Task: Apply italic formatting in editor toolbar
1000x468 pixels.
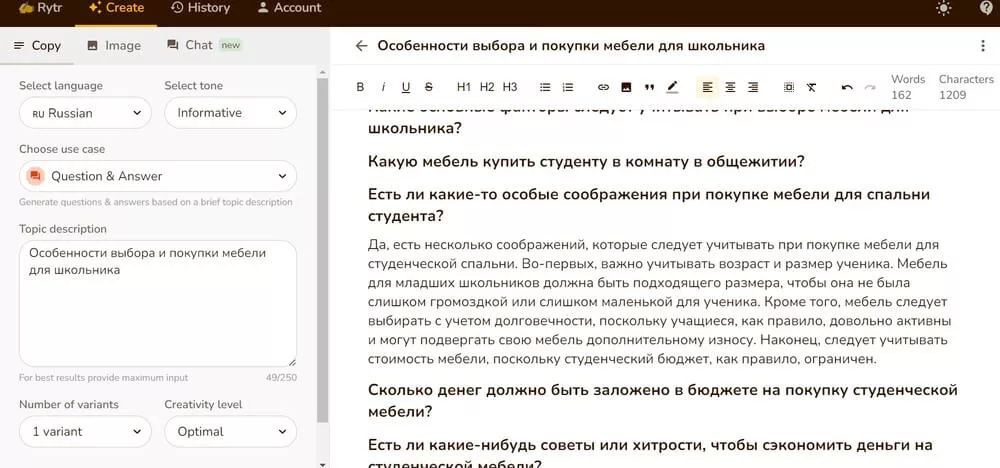Action: (383, 87)
